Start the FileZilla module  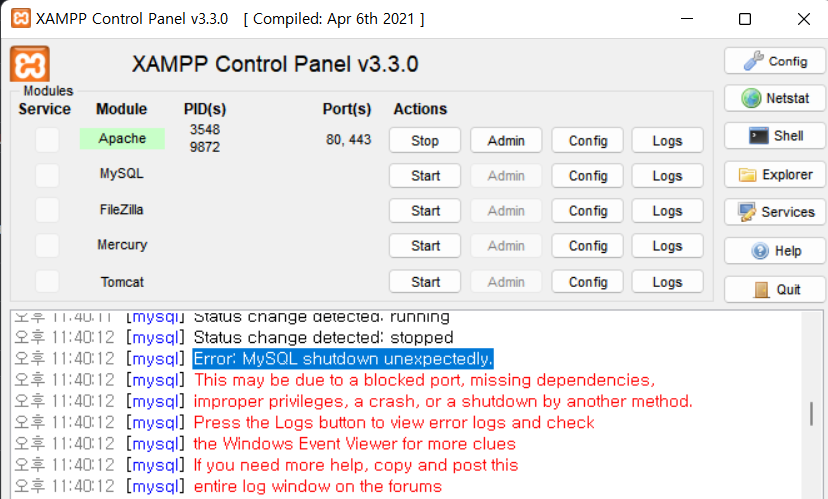pos(425,211)
